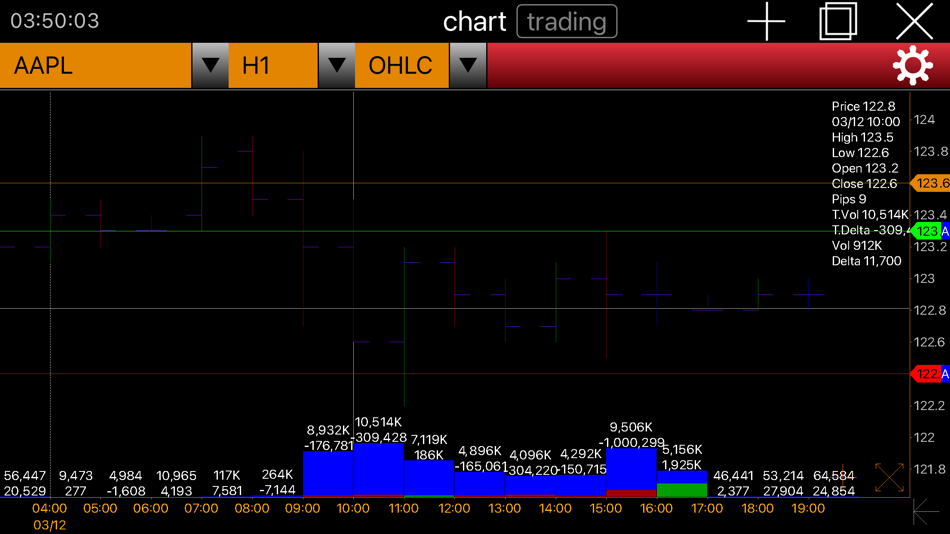Image resolution: width=950 pixels, height=534 pixels.
Task: Jump to chart start with the arrow-bar icon
Action: point(925,511)
